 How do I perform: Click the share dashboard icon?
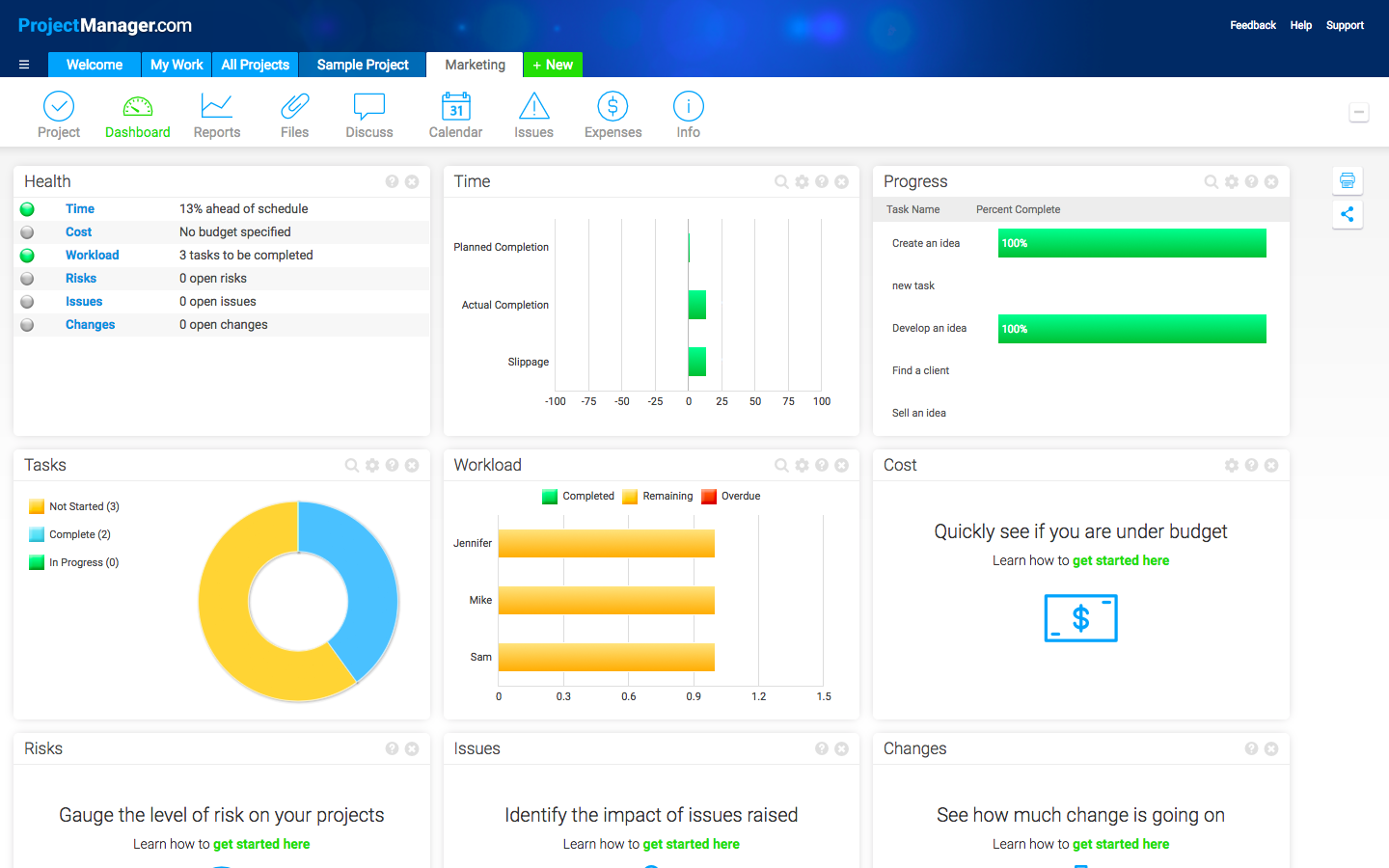tap(1348, 214)
